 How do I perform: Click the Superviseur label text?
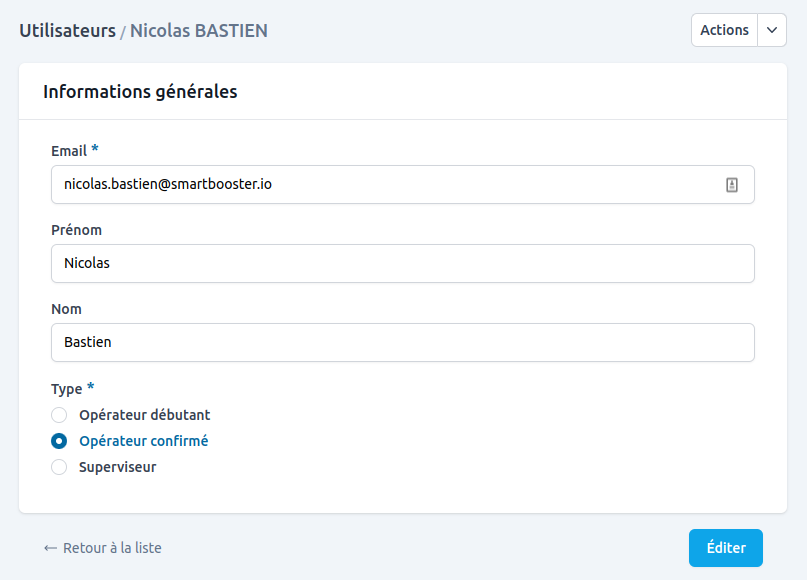point(117,467)
